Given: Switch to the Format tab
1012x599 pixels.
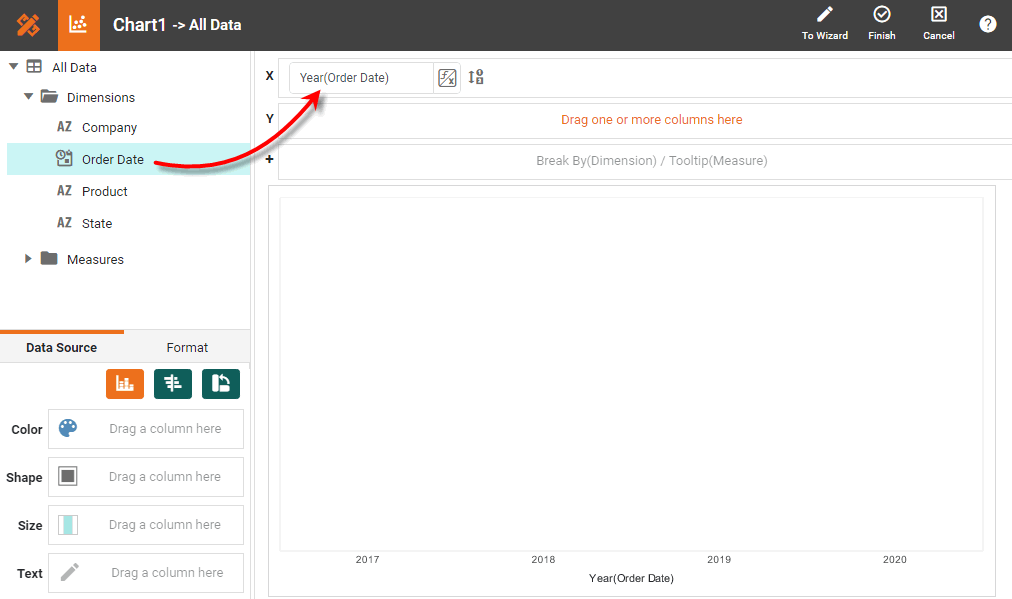Looking at the screenshot, I should point(187,347).
